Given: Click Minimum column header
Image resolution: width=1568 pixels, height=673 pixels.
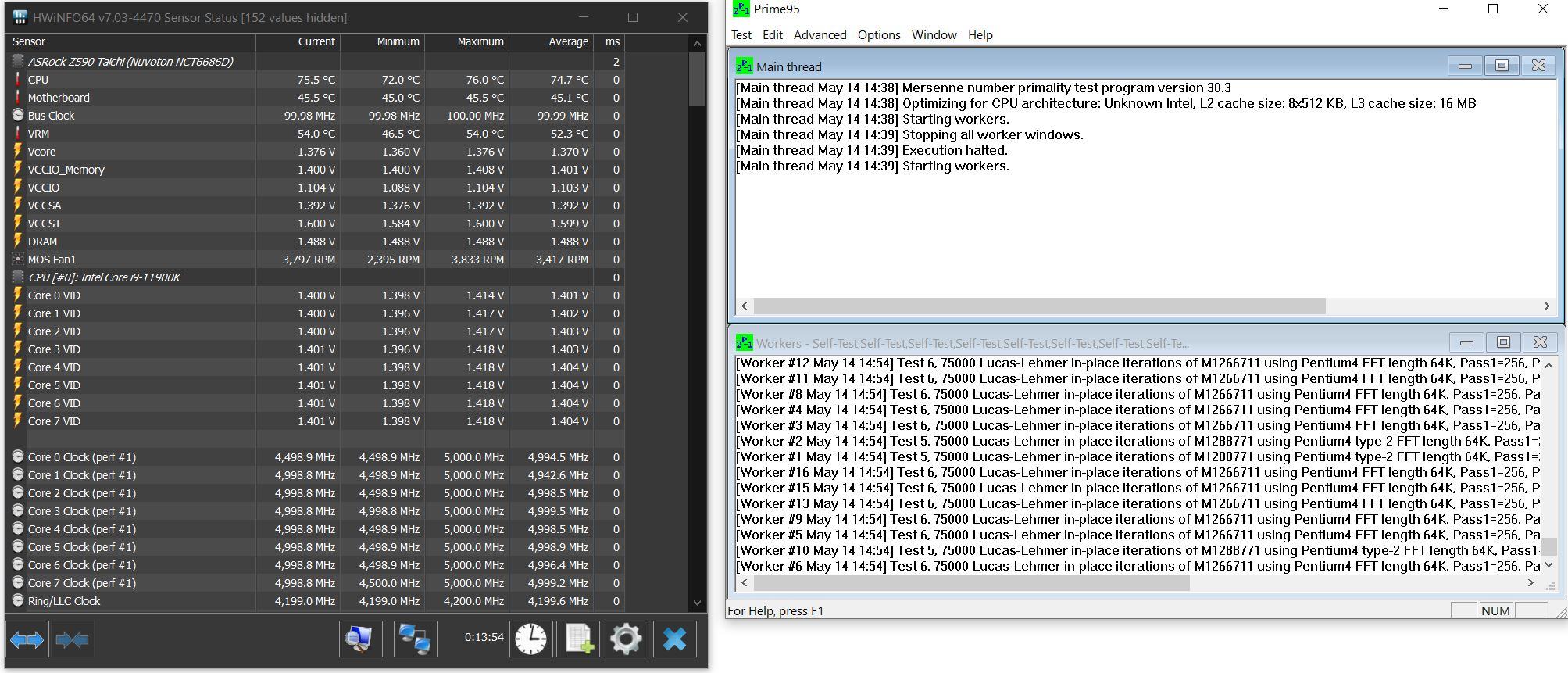Looking at the screenshot, I should click(x=383, y=42).
